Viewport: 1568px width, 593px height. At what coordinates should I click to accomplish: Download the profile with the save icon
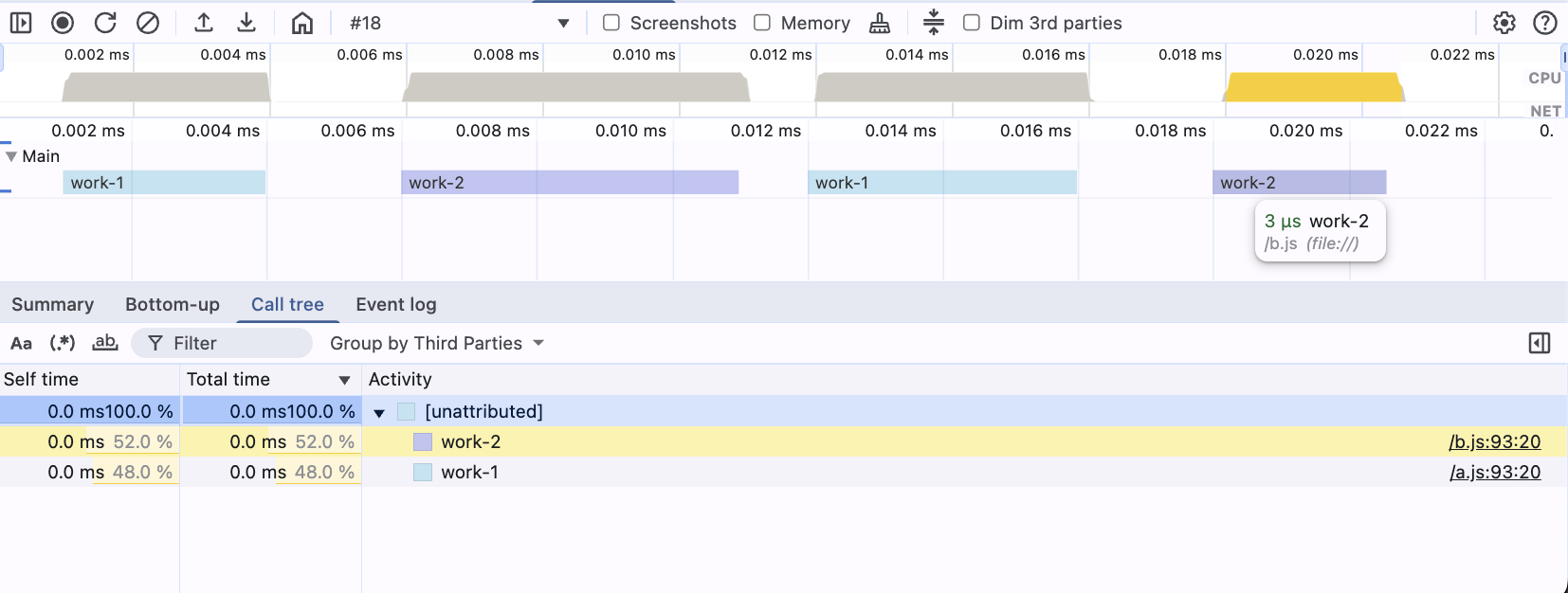(246, 23)
